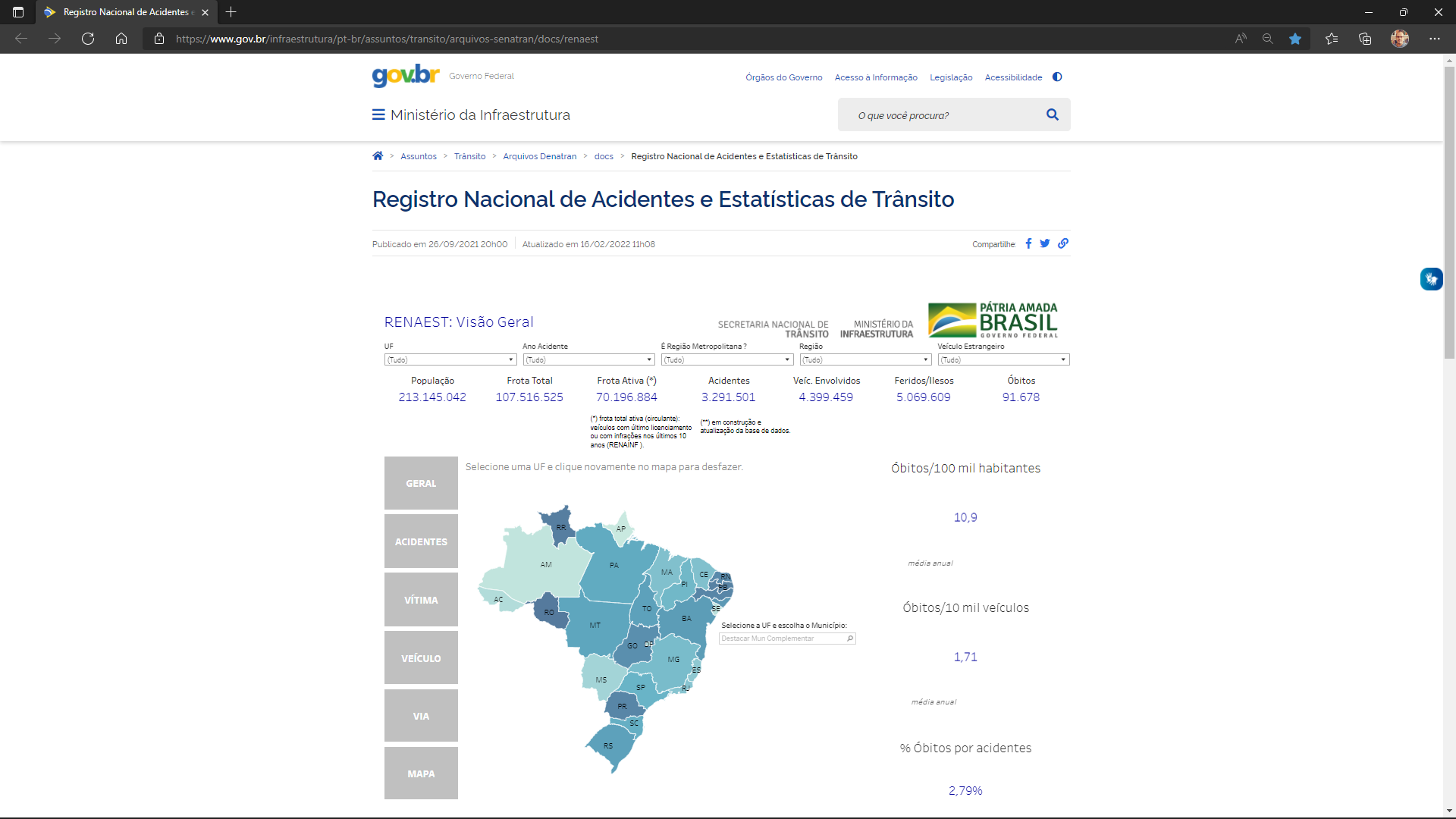Switch to the VEÍCULO tab
Viewport: 1456px width, 819px height.
(x=421, y=658)
